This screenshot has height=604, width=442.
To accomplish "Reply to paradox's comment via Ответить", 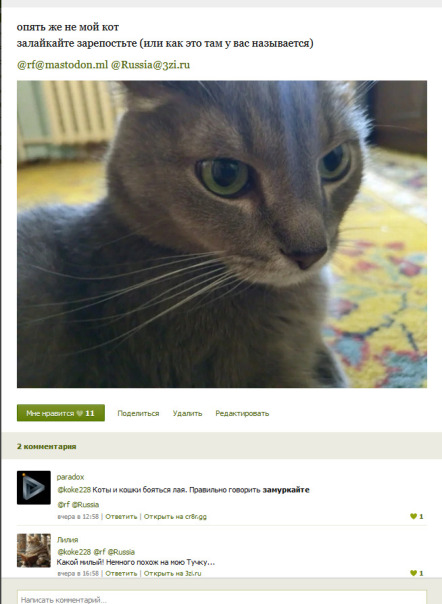I will 121,517.
